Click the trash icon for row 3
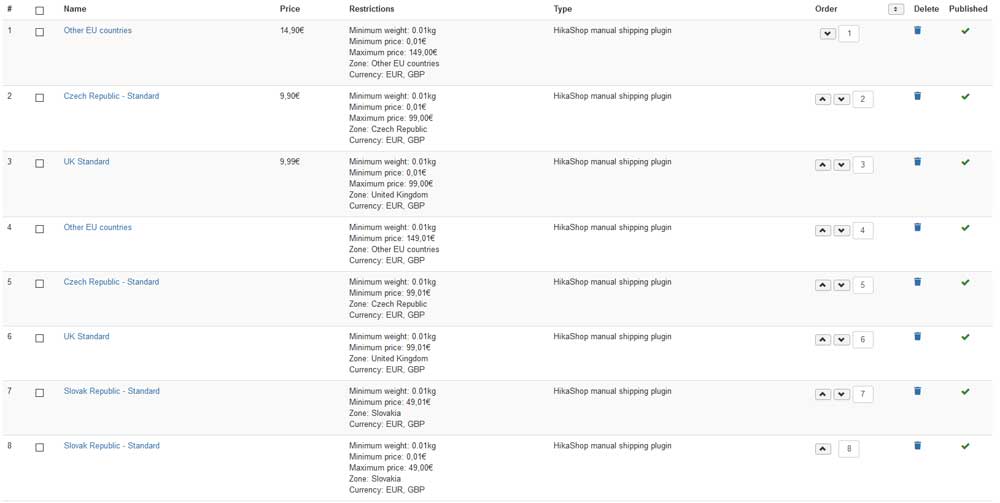Viewport: 1000px width, 503px height. [917, 162]
